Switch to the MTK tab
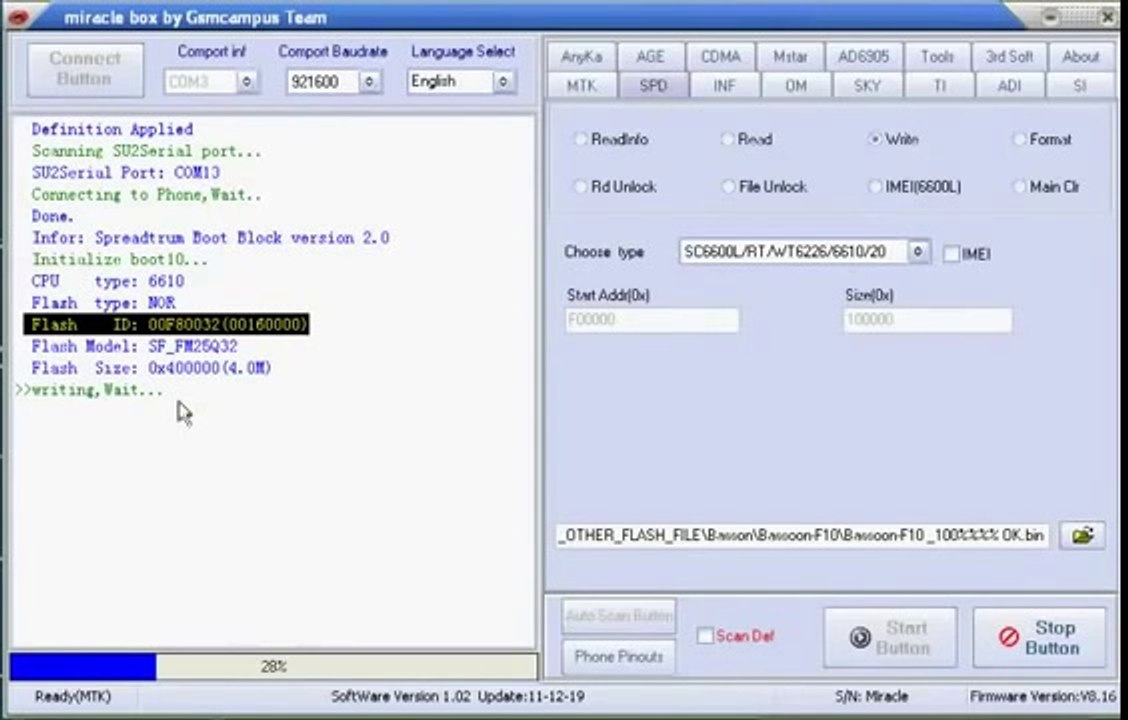Screen dimensions: 1128x720 581,86
